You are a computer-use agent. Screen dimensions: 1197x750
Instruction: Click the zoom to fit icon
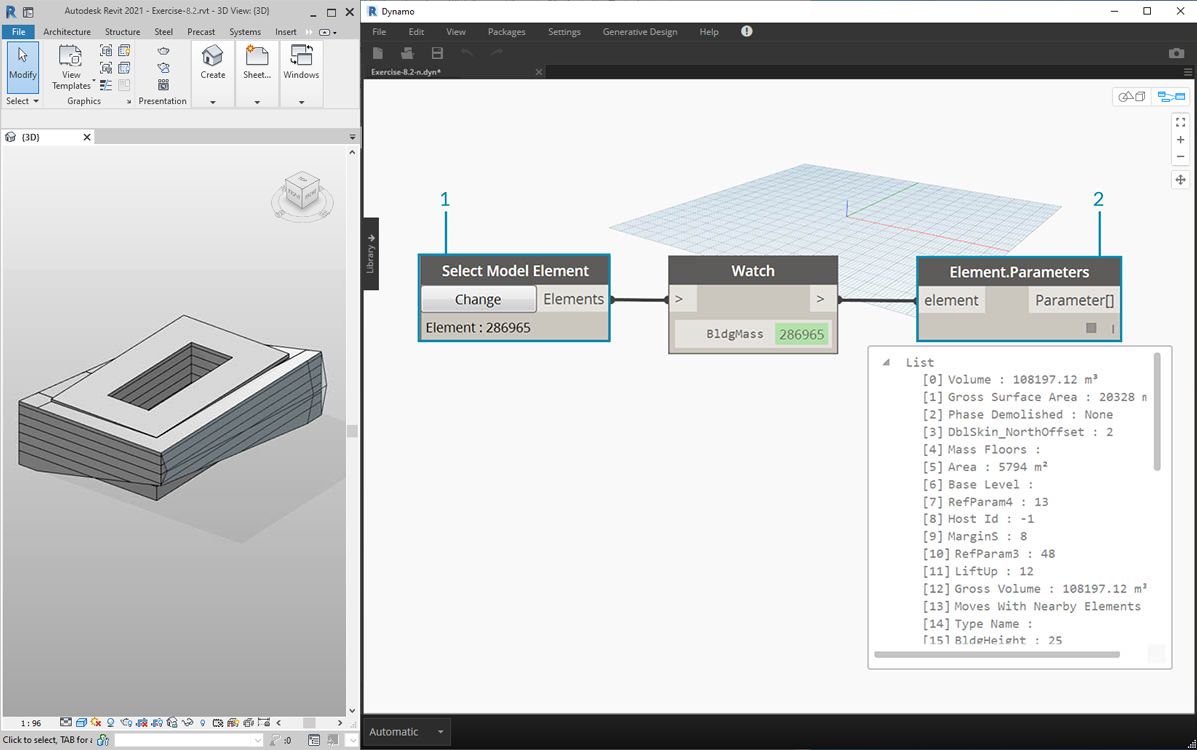(x=1180, y=122)
